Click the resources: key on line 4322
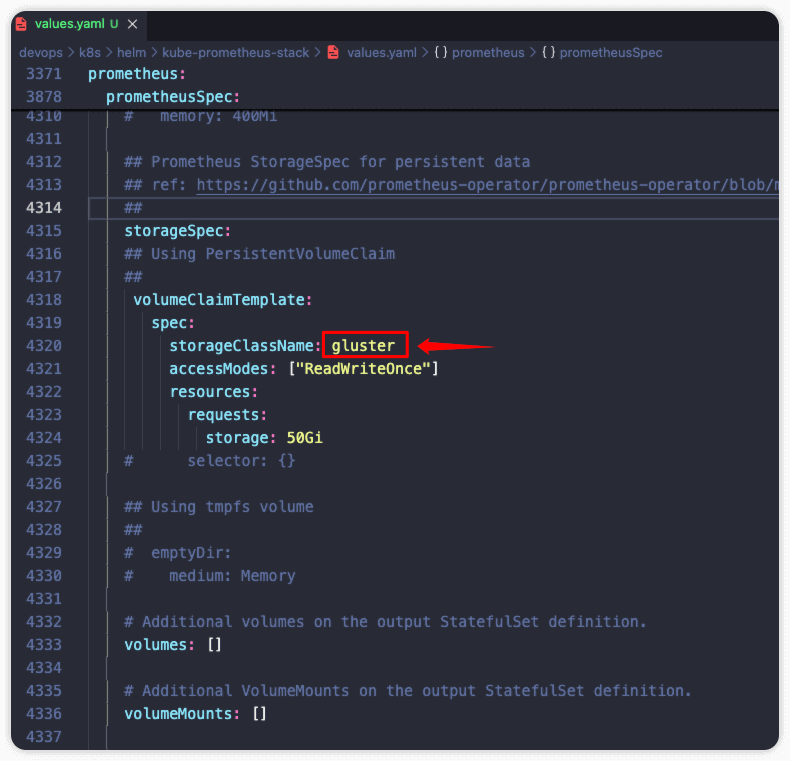790x761 pixels. coord(214,392)
